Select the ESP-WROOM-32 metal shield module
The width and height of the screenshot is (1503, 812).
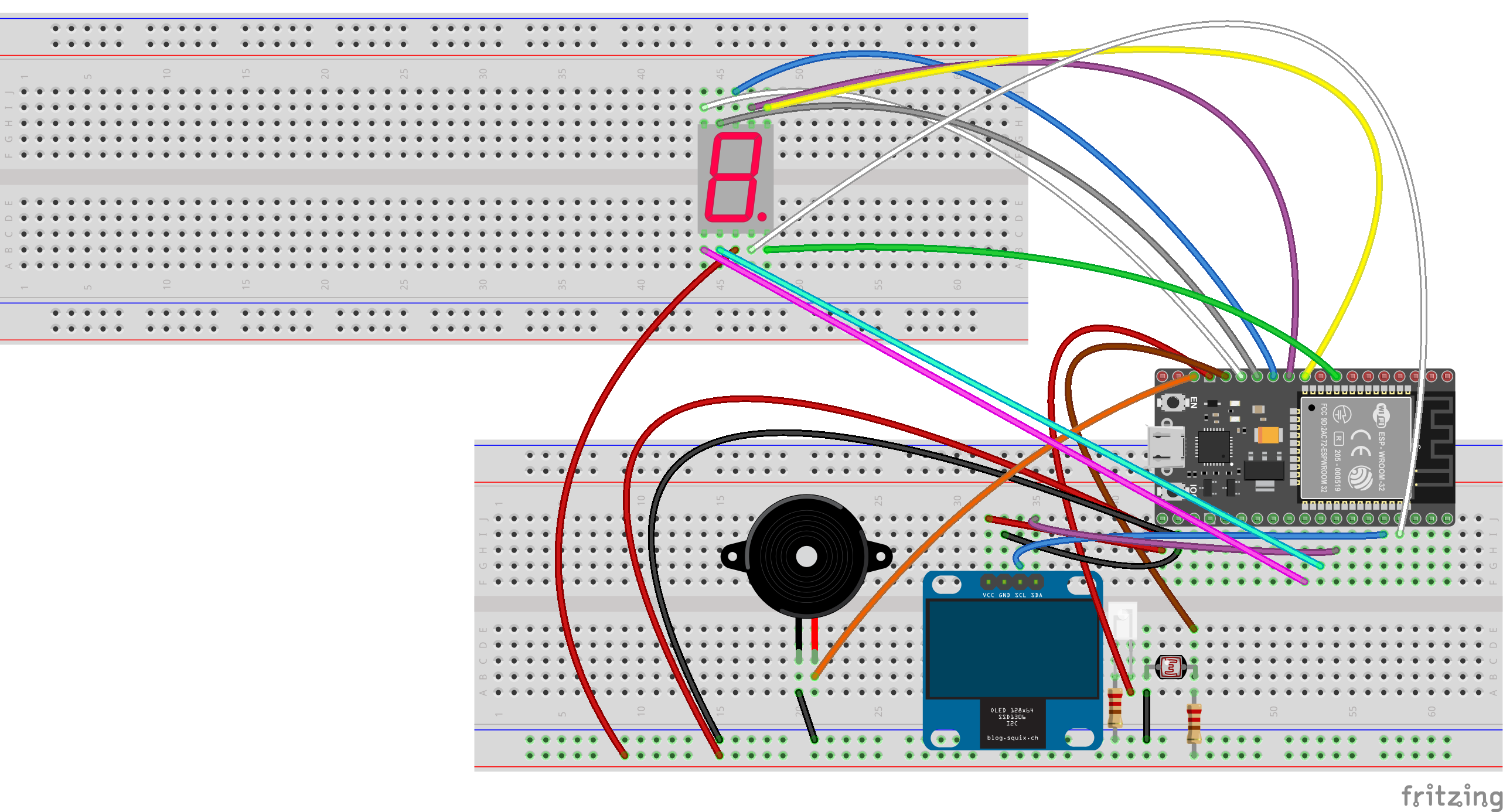coord(1355,448)
